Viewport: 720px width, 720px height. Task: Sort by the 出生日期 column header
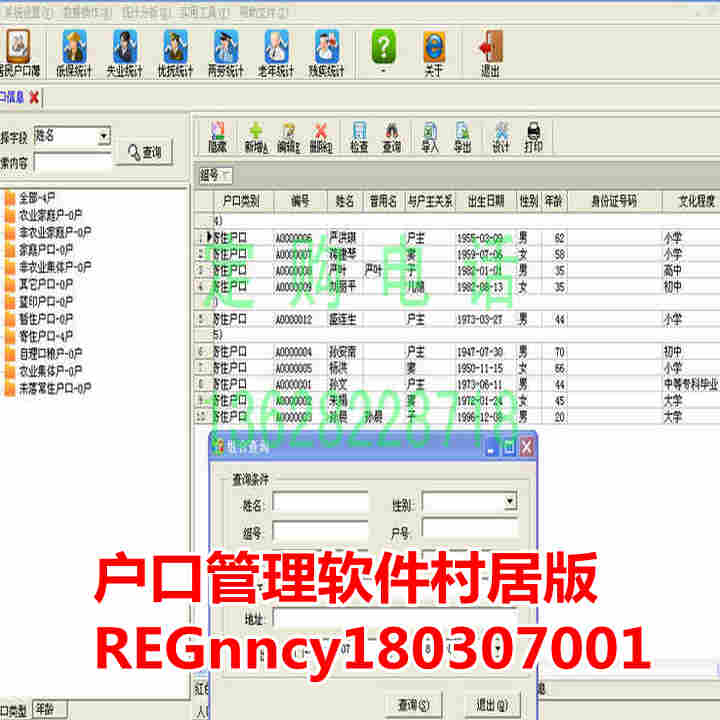click(486, 201)
